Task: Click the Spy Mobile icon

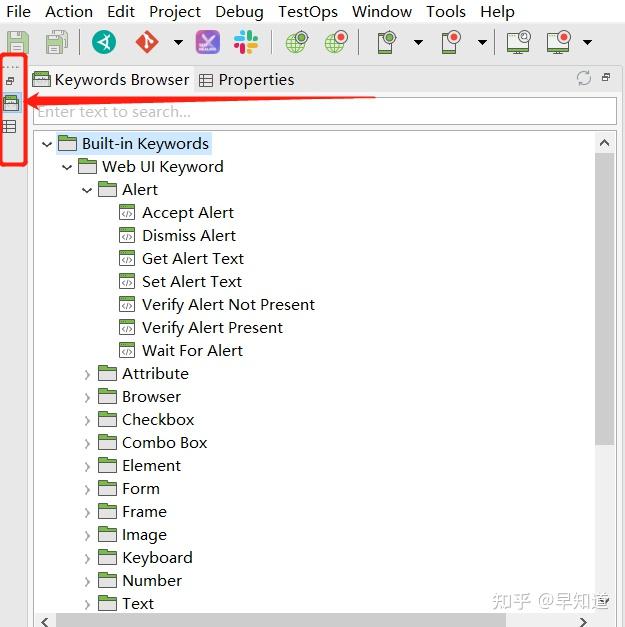Action: click(x=387, y=42)
